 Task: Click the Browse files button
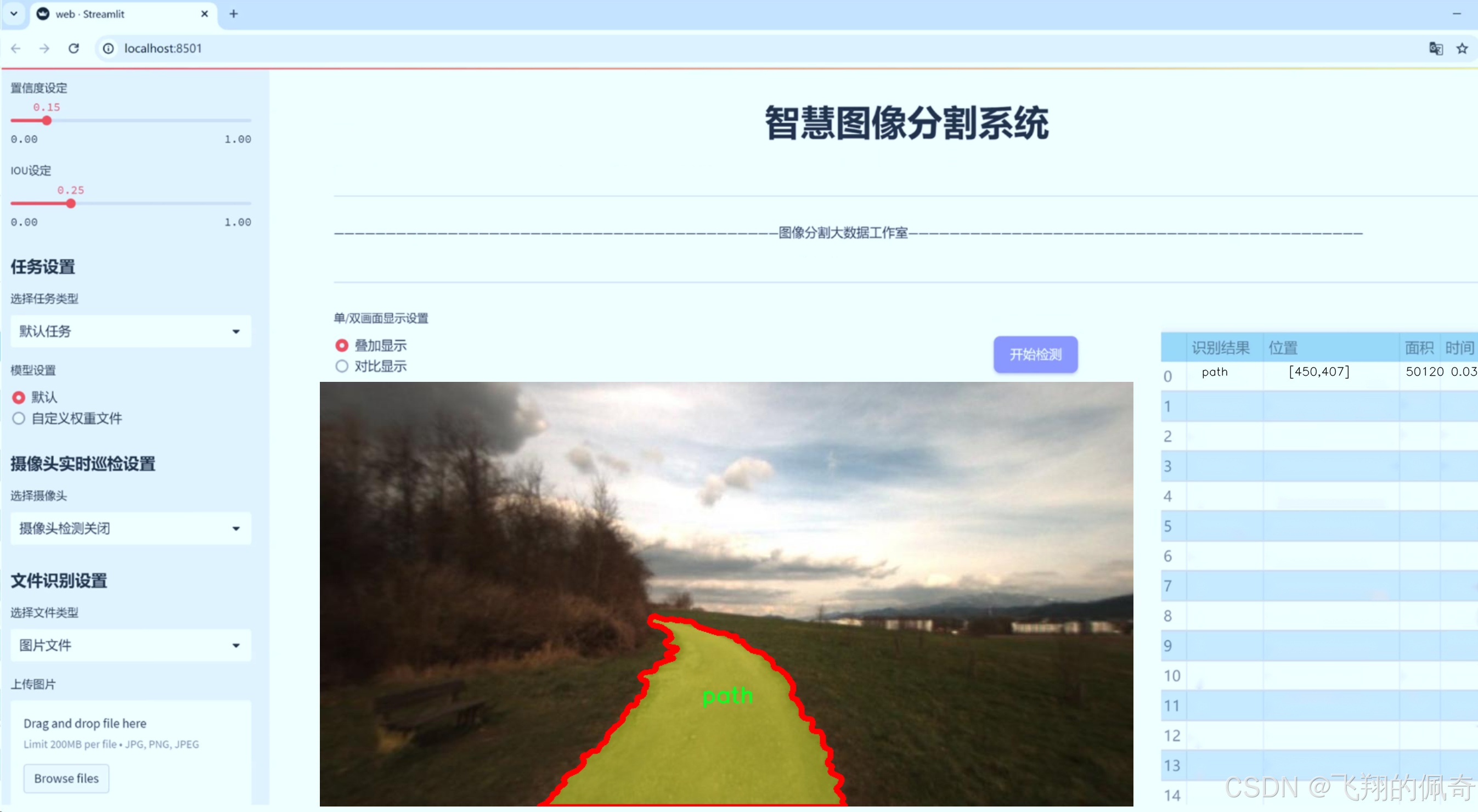65,778
